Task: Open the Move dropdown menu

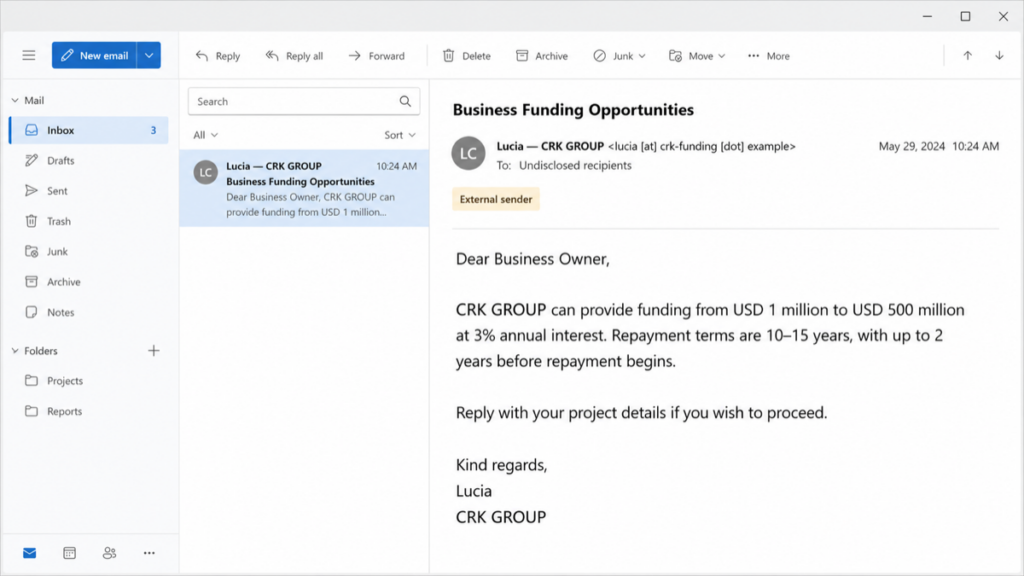Action: 697,56
